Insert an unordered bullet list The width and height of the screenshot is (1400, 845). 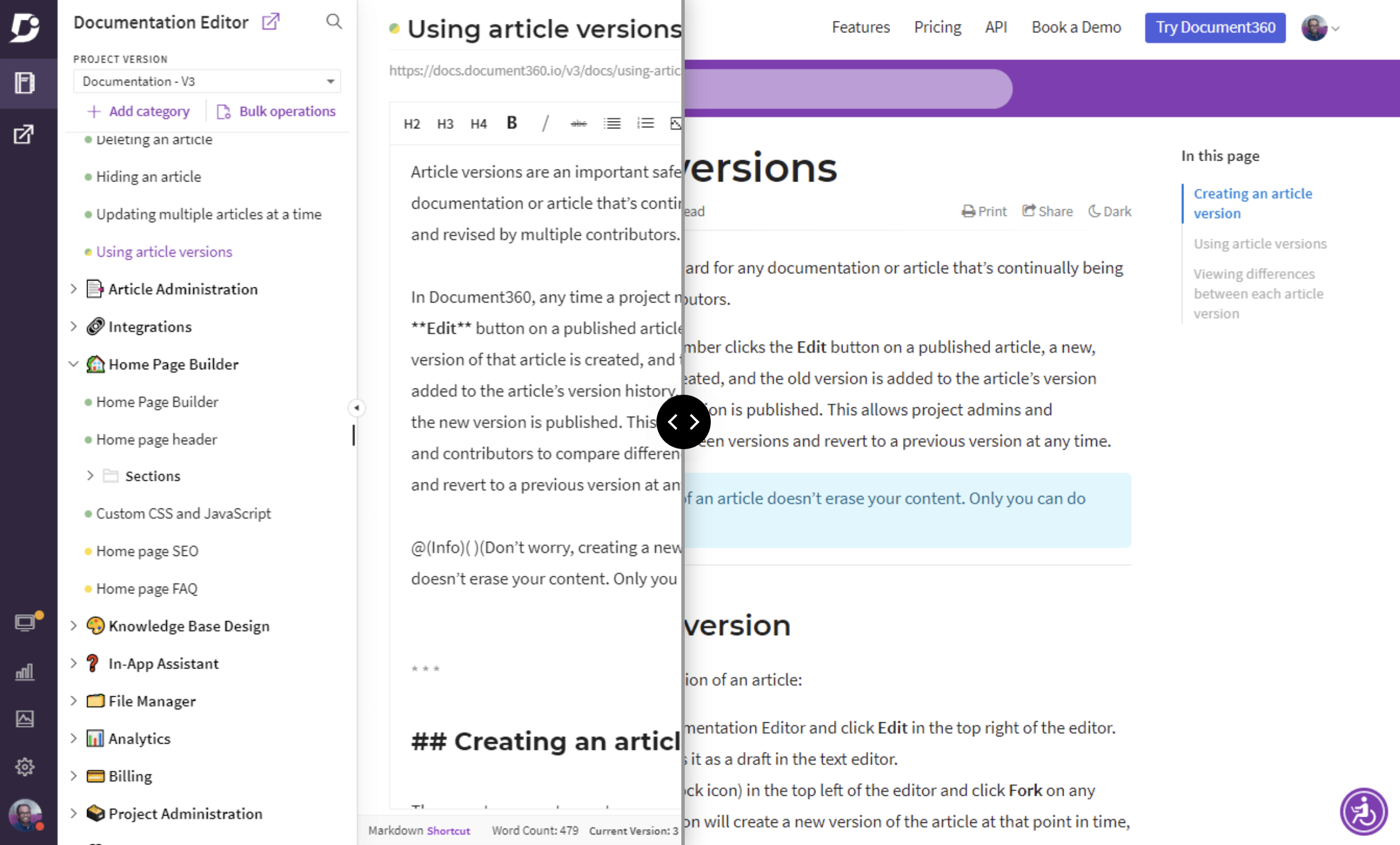tap(612, 123)
